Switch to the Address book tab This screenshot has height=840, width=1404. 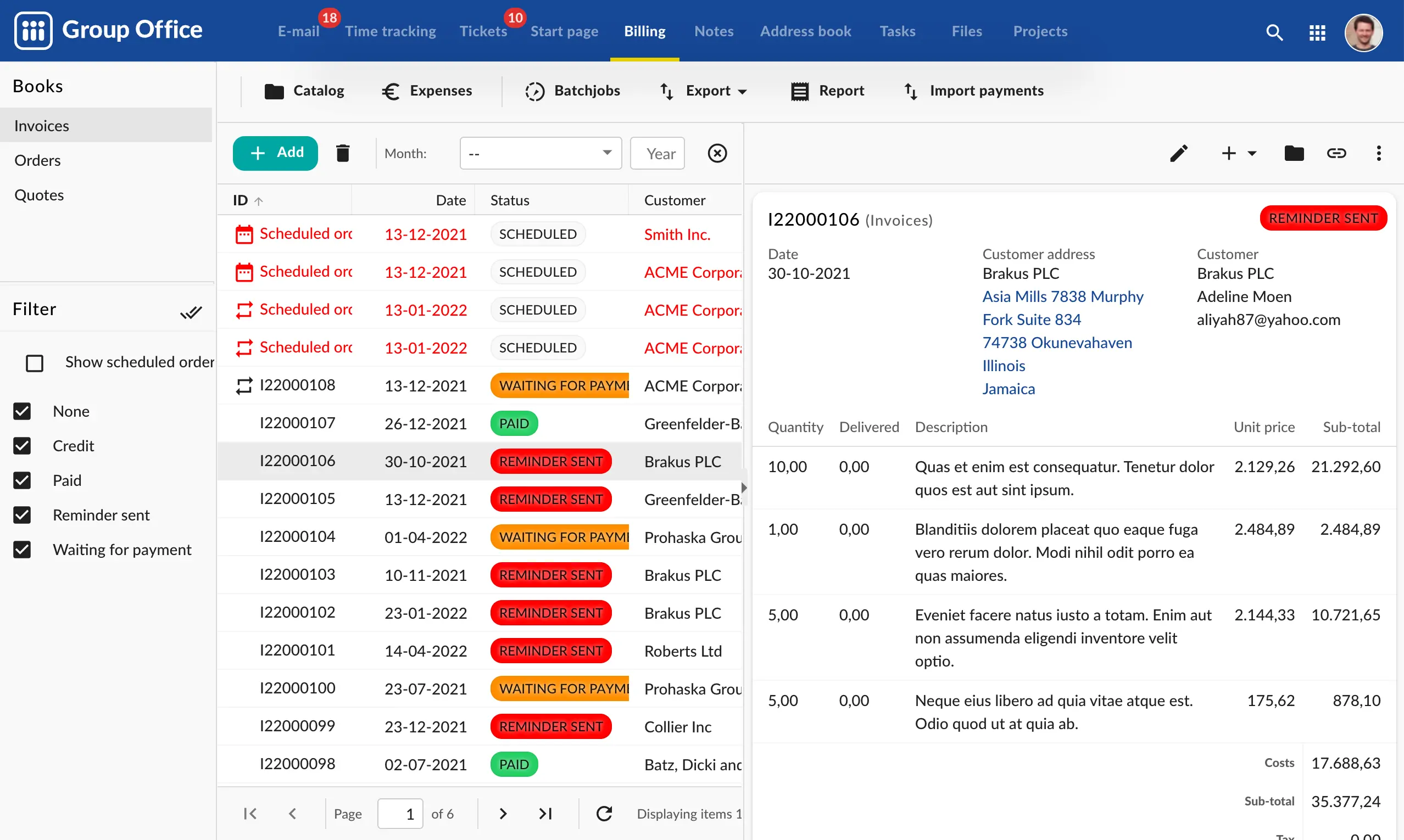(x=805, y=31)
